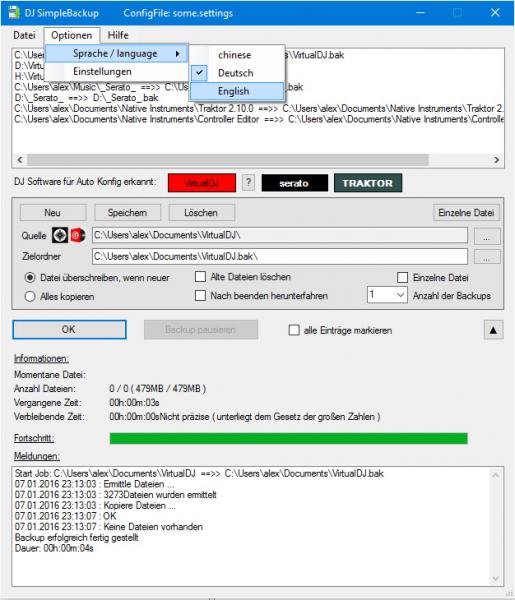This screenshot has height=600, width=515.
Task: Open the Hilfe menu
Action: click(x=118, y=35)
